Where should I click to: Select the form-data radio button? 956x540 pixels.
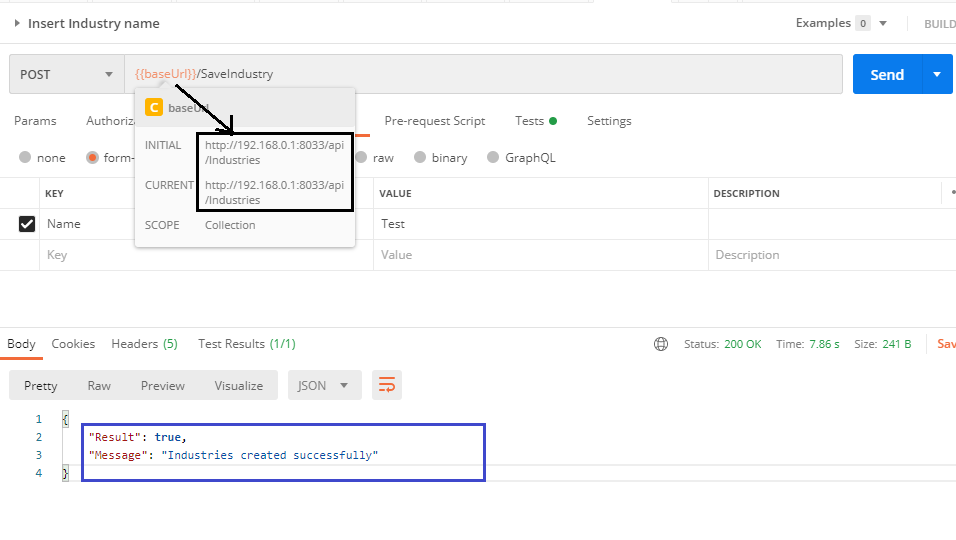pyautogui.click(x=92, y=157)
